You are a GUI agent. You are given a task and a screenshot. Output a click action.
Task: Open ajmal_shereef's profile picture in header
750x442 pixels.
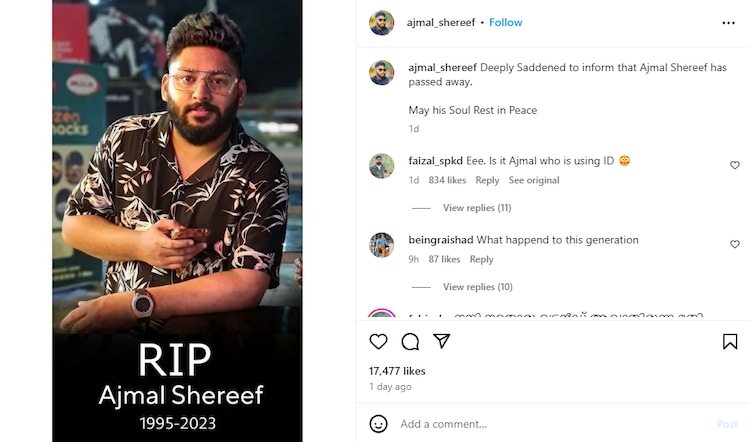(381, 22)
